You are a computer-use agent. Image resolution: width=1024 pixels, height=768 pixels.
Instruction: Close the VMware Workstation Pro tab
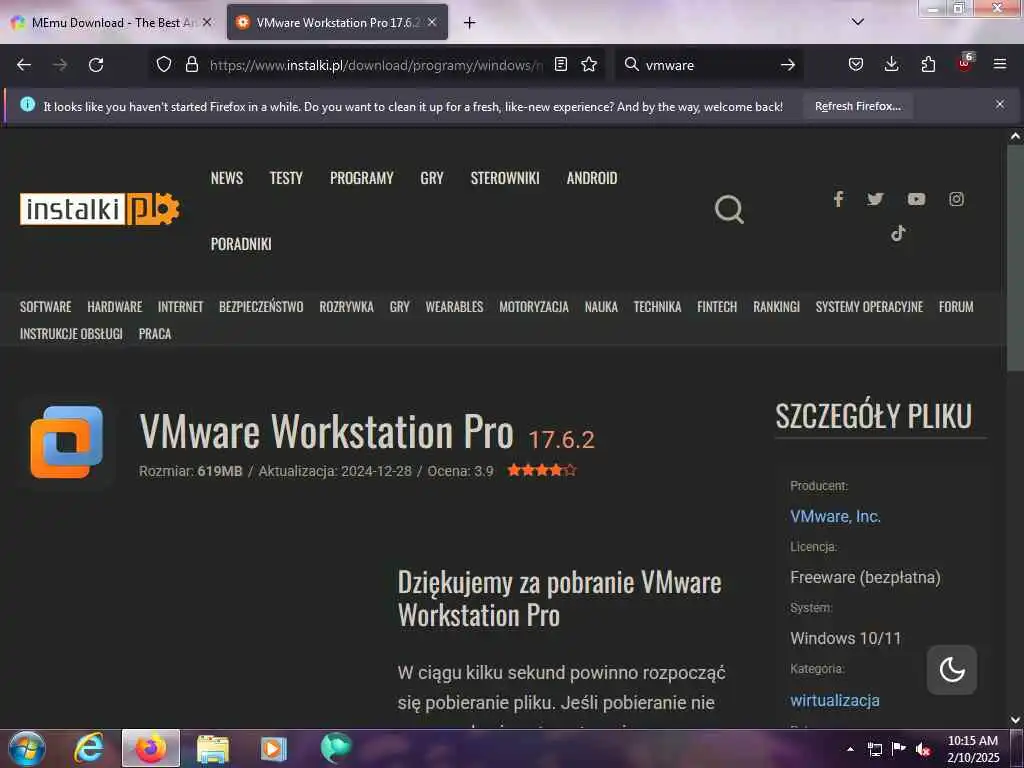pyautogui.click(x=432, y=22)
